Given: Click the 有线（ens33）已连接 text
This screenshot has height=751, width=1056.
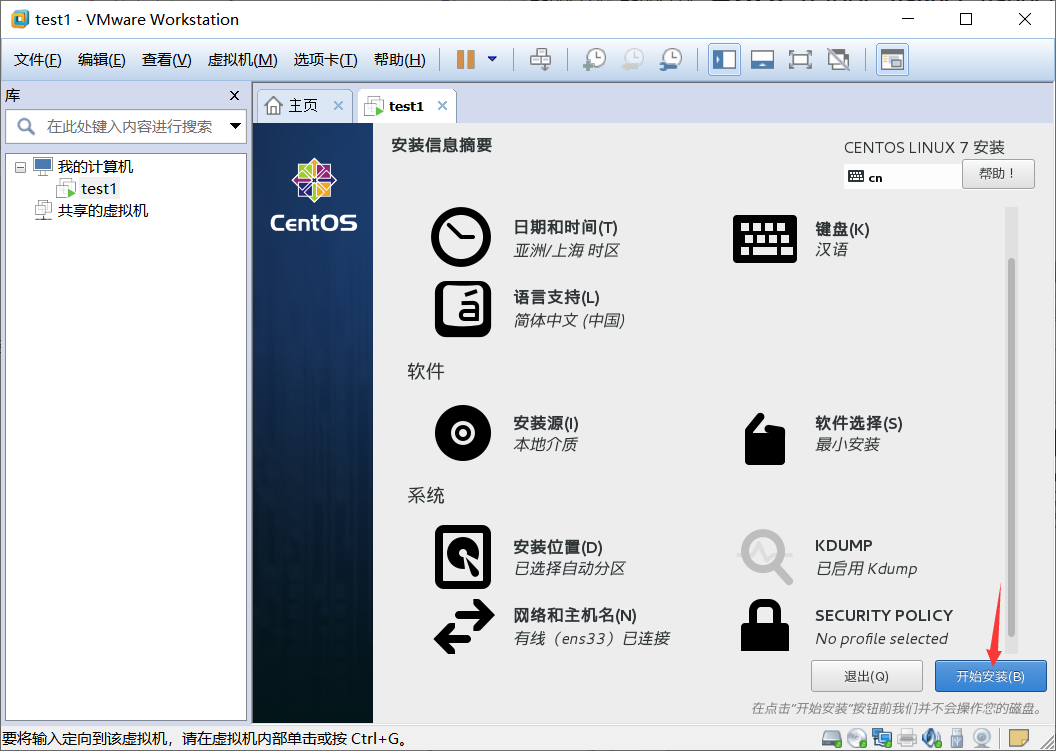Looking at the screenshot, I should [591, 639].
